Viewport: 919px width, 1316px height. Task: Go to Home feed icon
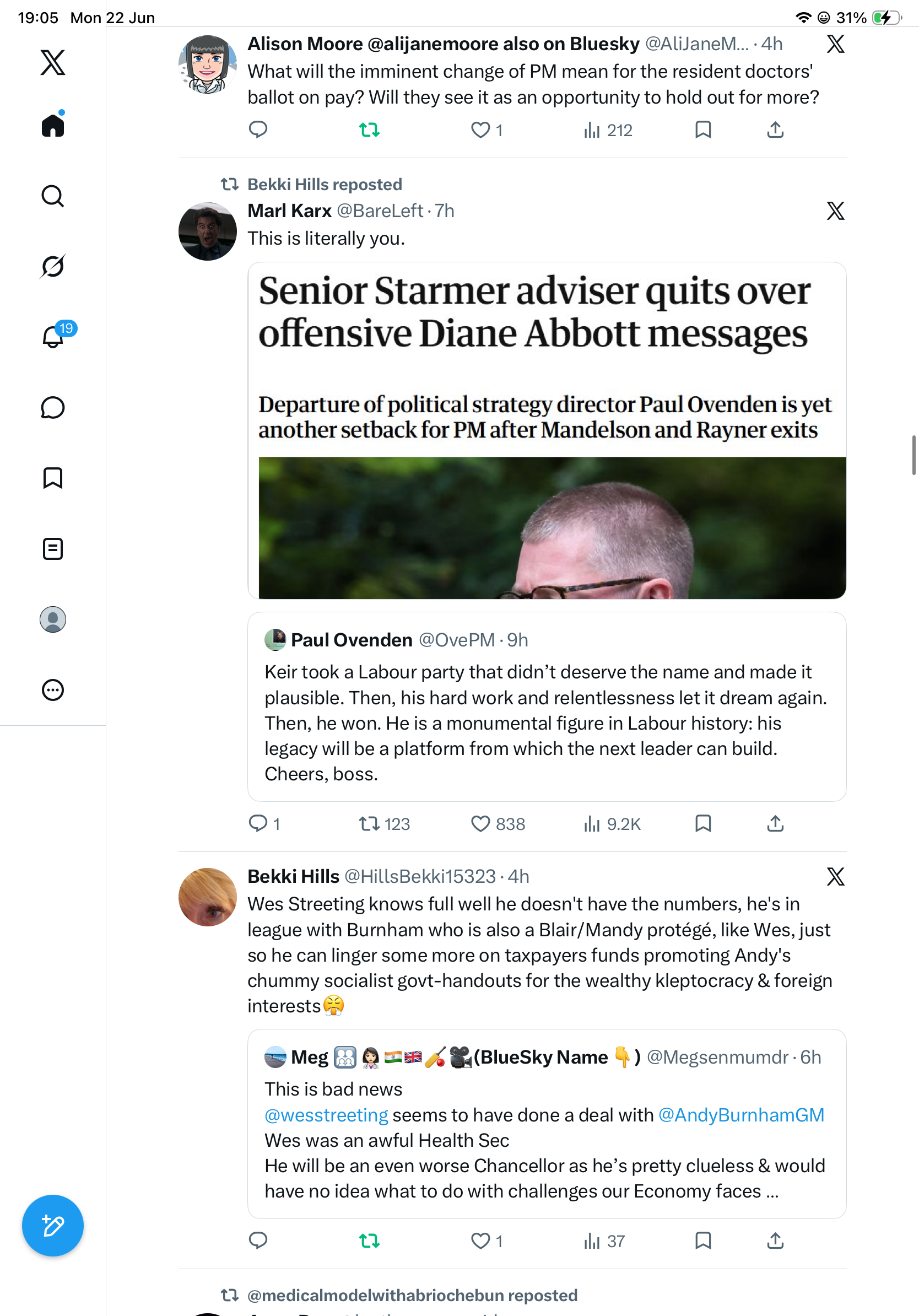click(53, 124)
